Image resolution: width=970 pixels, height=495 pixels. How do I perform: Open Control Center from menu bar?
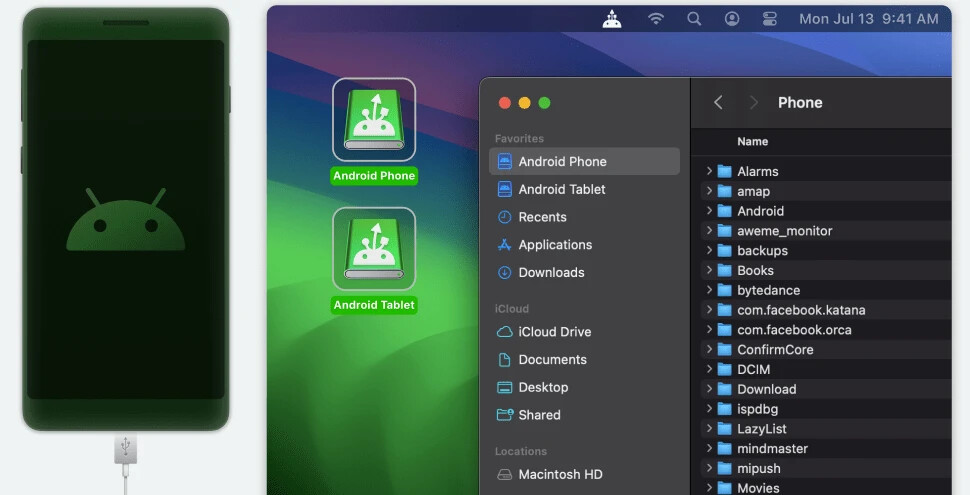click(769, 19)
